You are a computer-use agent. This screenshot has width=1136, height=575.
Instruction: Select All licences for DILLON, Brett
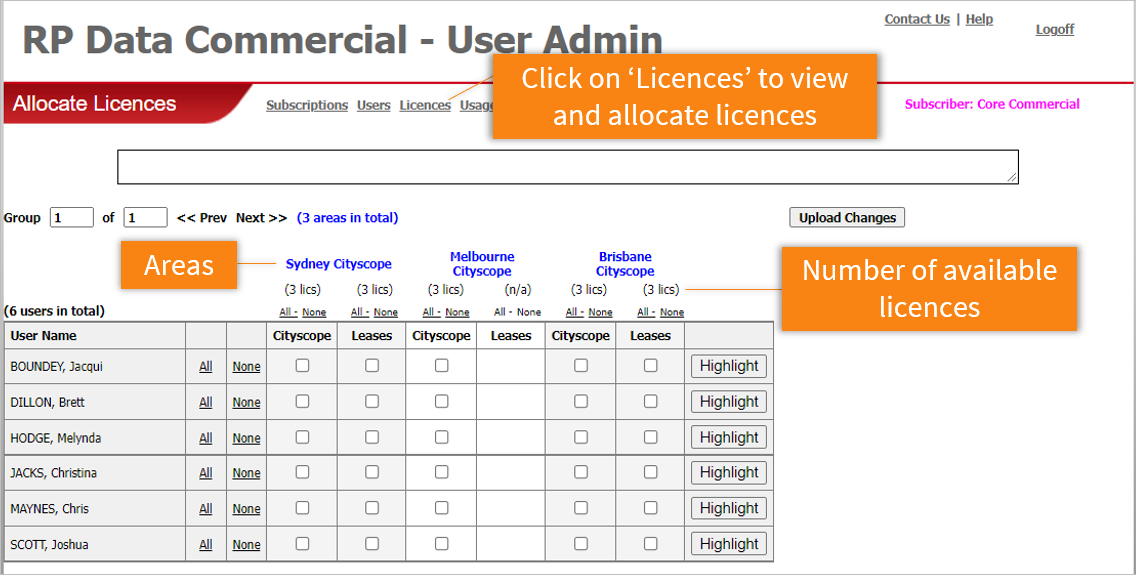206,402
